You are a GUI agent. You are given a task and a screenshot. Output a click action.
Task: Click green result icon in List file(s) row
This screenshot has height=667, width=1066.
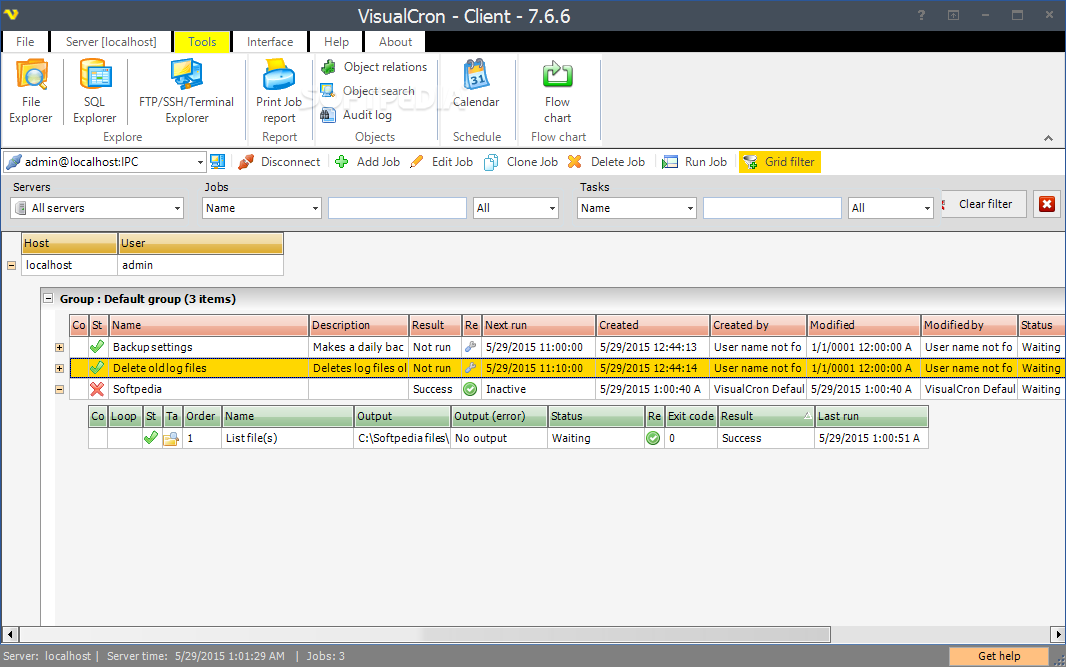[x=653, y=439]
